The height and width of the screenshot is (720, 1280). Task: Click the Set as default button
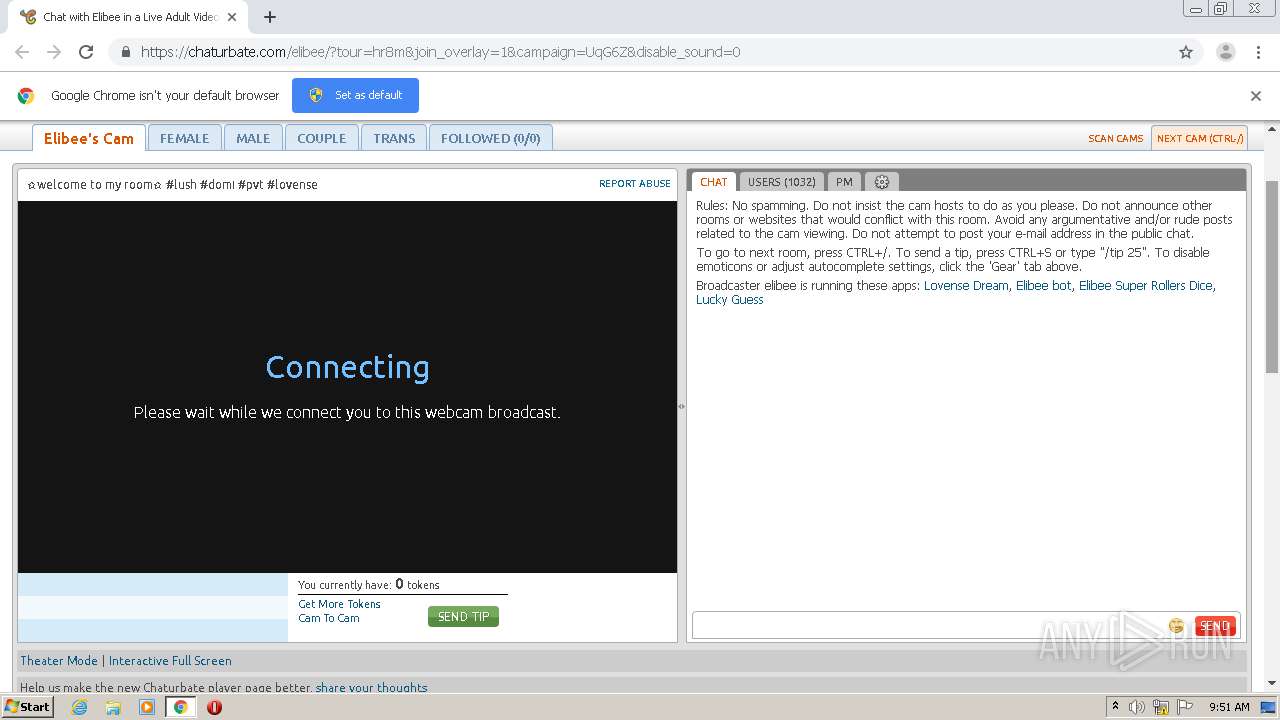pyautogui.click(x=355, y=95)
